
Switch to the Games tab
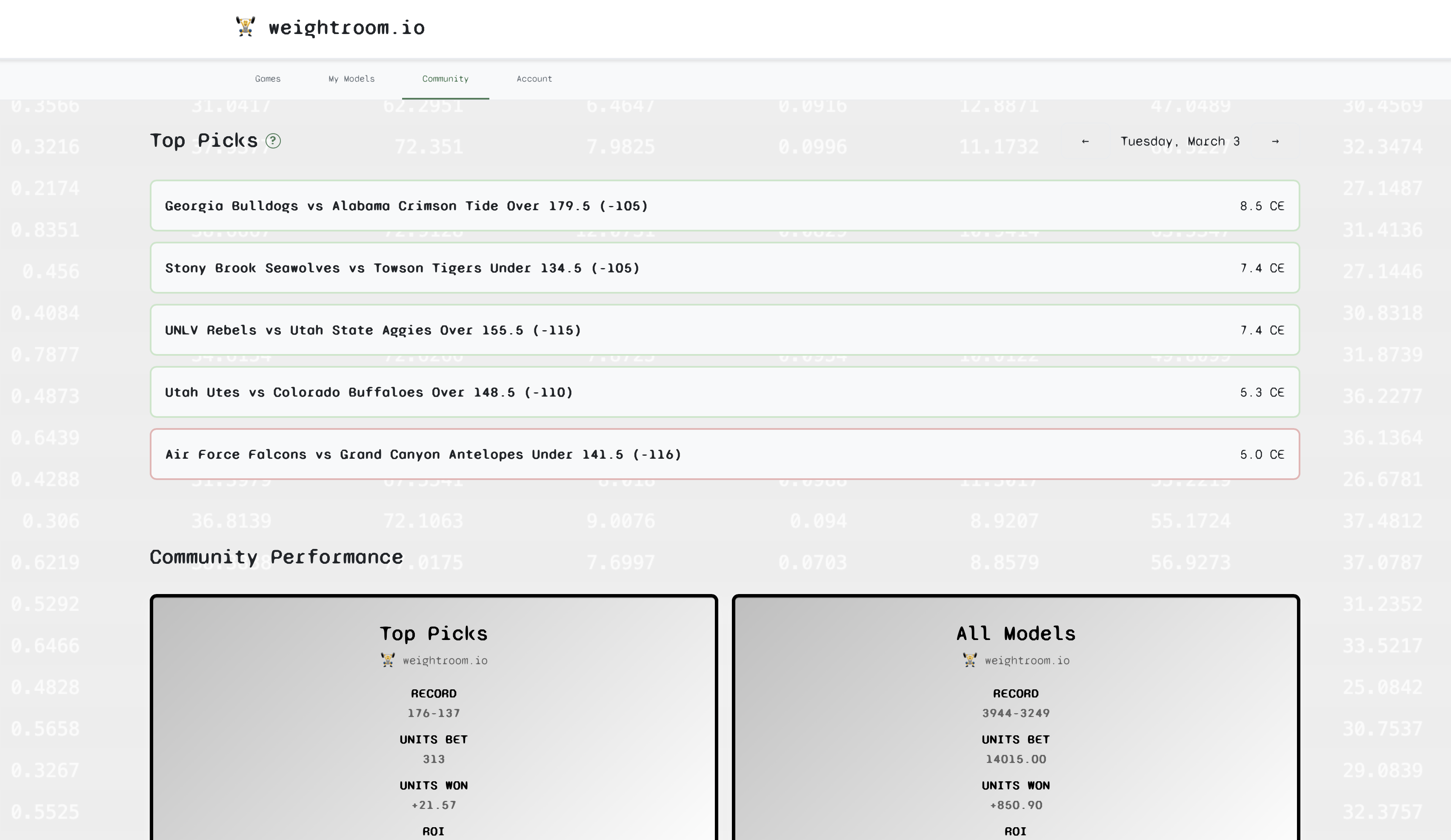coord(268,79)
